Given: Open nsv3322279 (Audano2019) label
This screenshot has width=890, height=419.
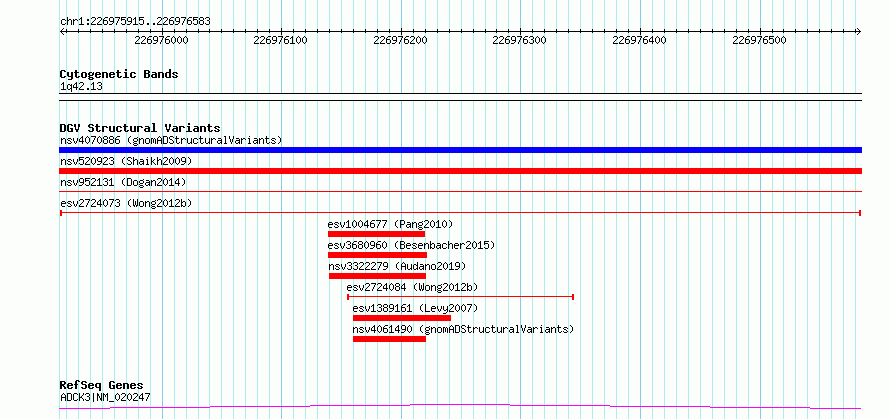Looking at the screenshot, I should [397, 266].
